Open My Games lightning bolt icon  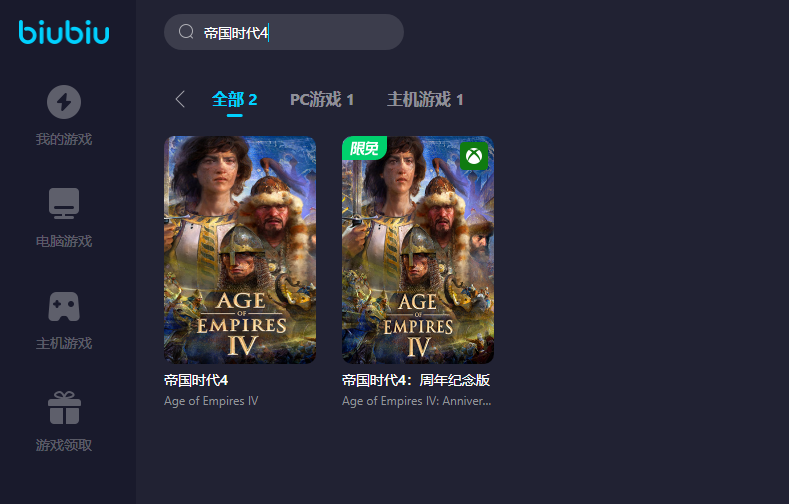pyautogui.click(x=64, y=102)
